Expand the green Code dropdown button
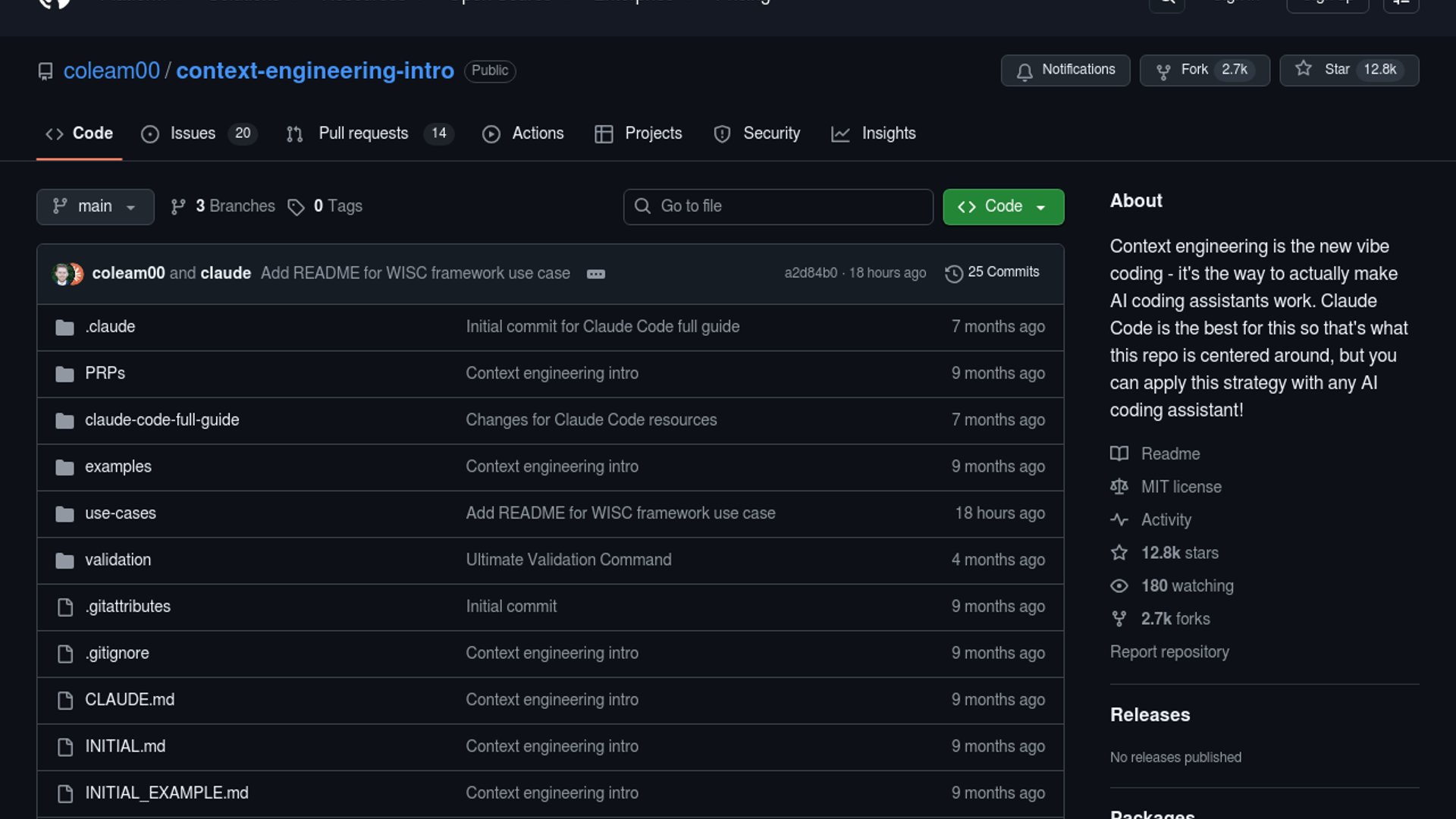 click(x=1003, y=206)
